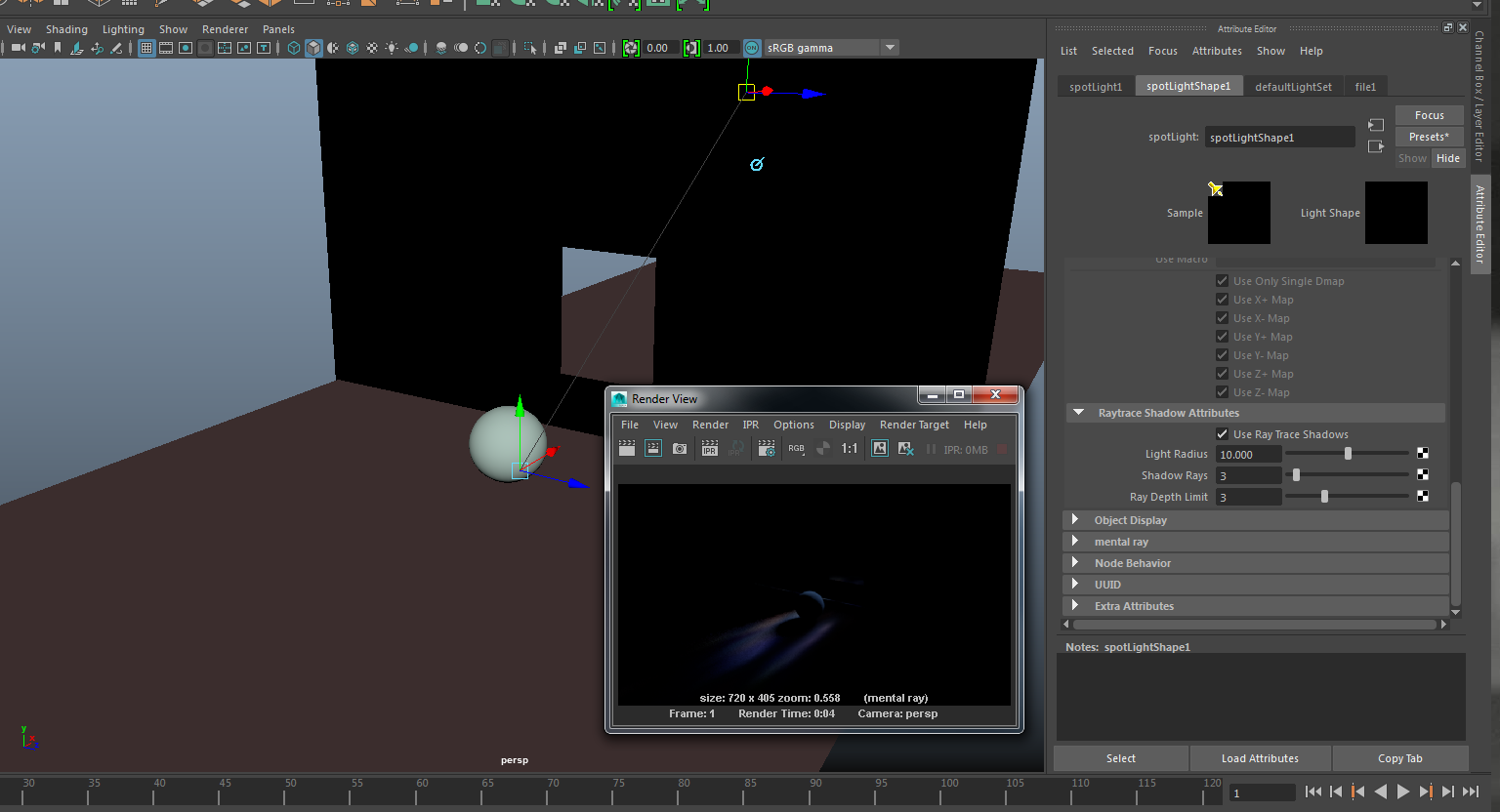Viewport: 1500px width, 812px height.
Task: Click the Load Attributes button
Action: [1260, 758]
